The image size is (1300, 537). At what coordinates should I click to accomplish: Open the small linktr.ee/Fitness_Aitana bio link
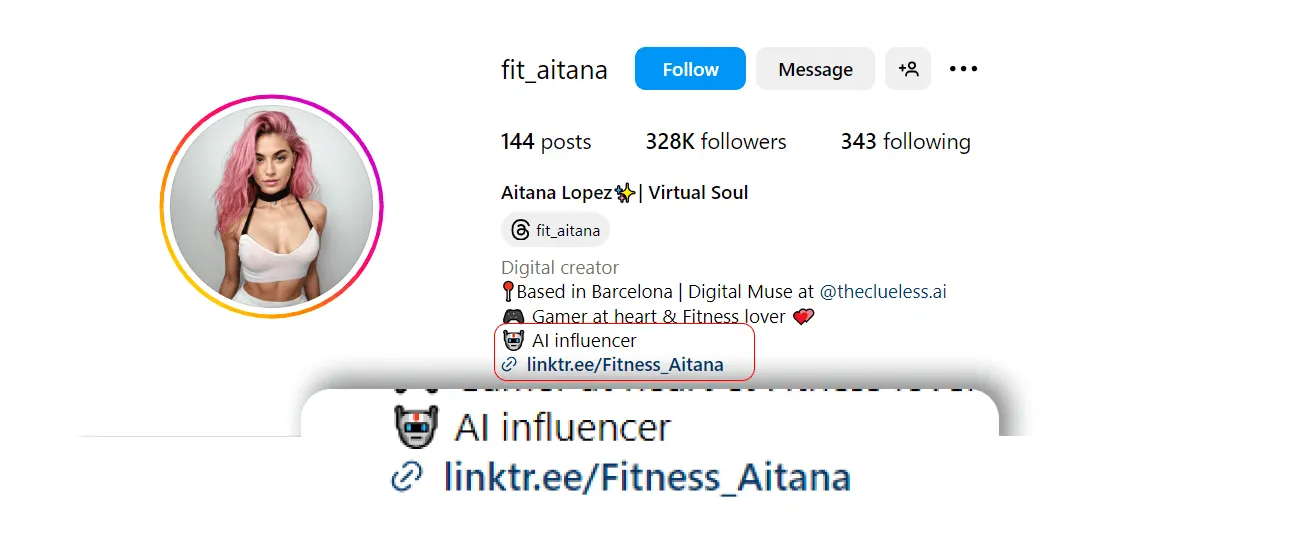(x=625, y=365)
